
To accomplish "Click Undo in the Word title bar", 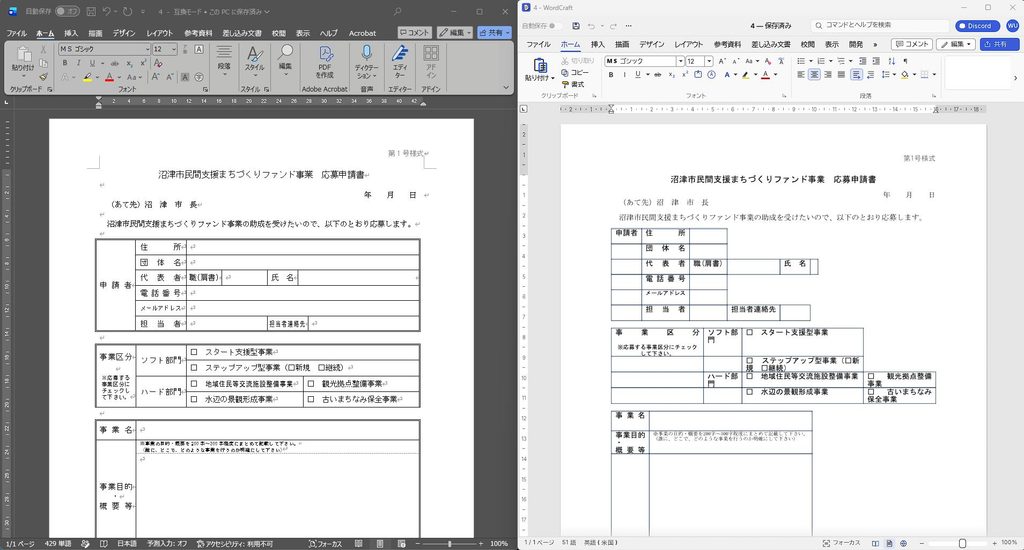I will point(106,11).
